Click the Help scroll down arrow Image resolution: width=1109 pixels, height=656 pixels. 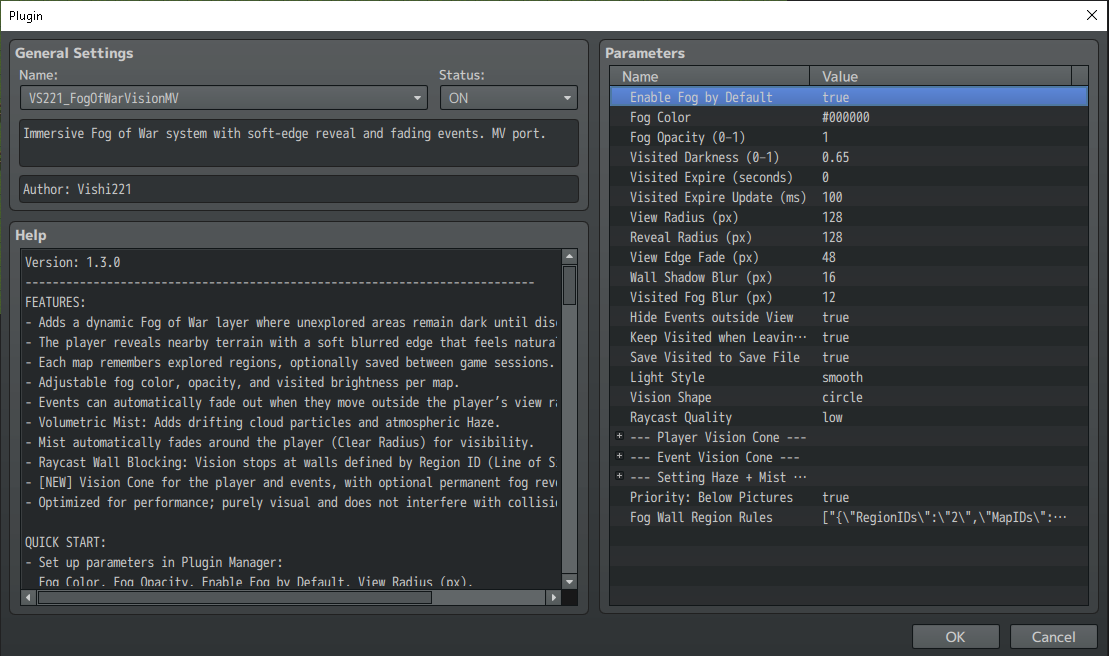[569, 582]
